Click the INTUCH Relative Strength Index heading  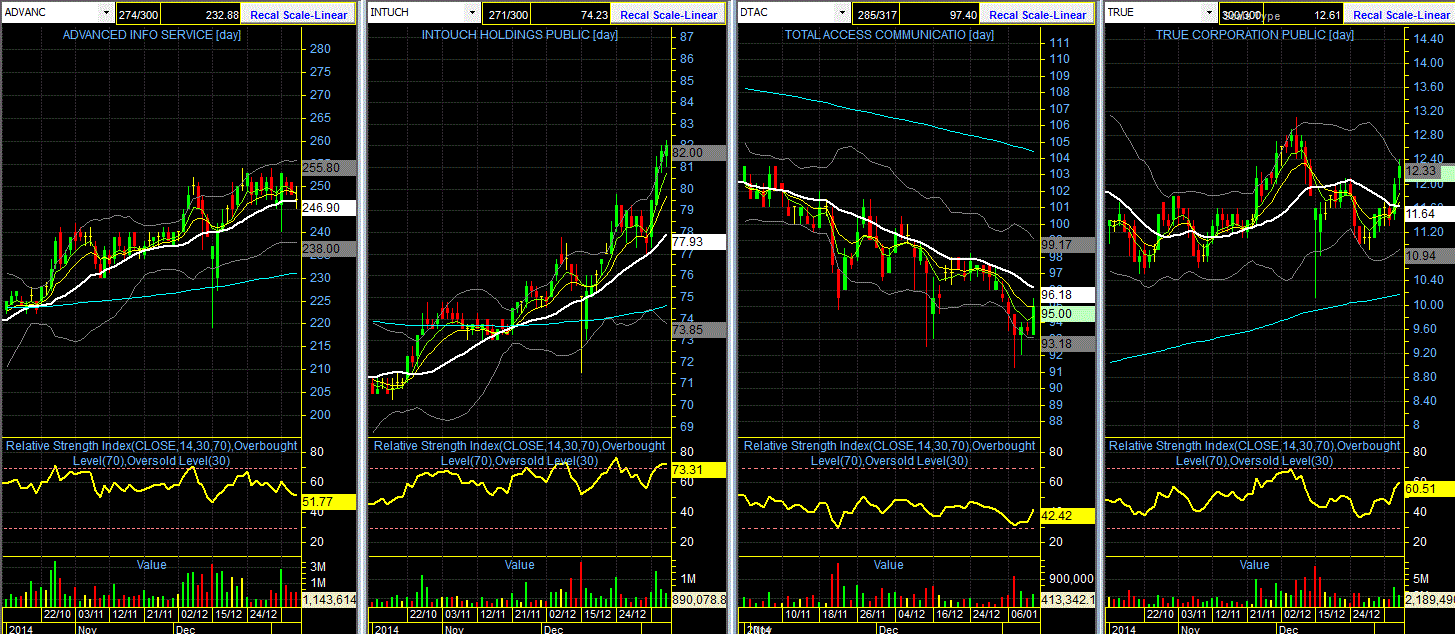click(x=518, y=453)
